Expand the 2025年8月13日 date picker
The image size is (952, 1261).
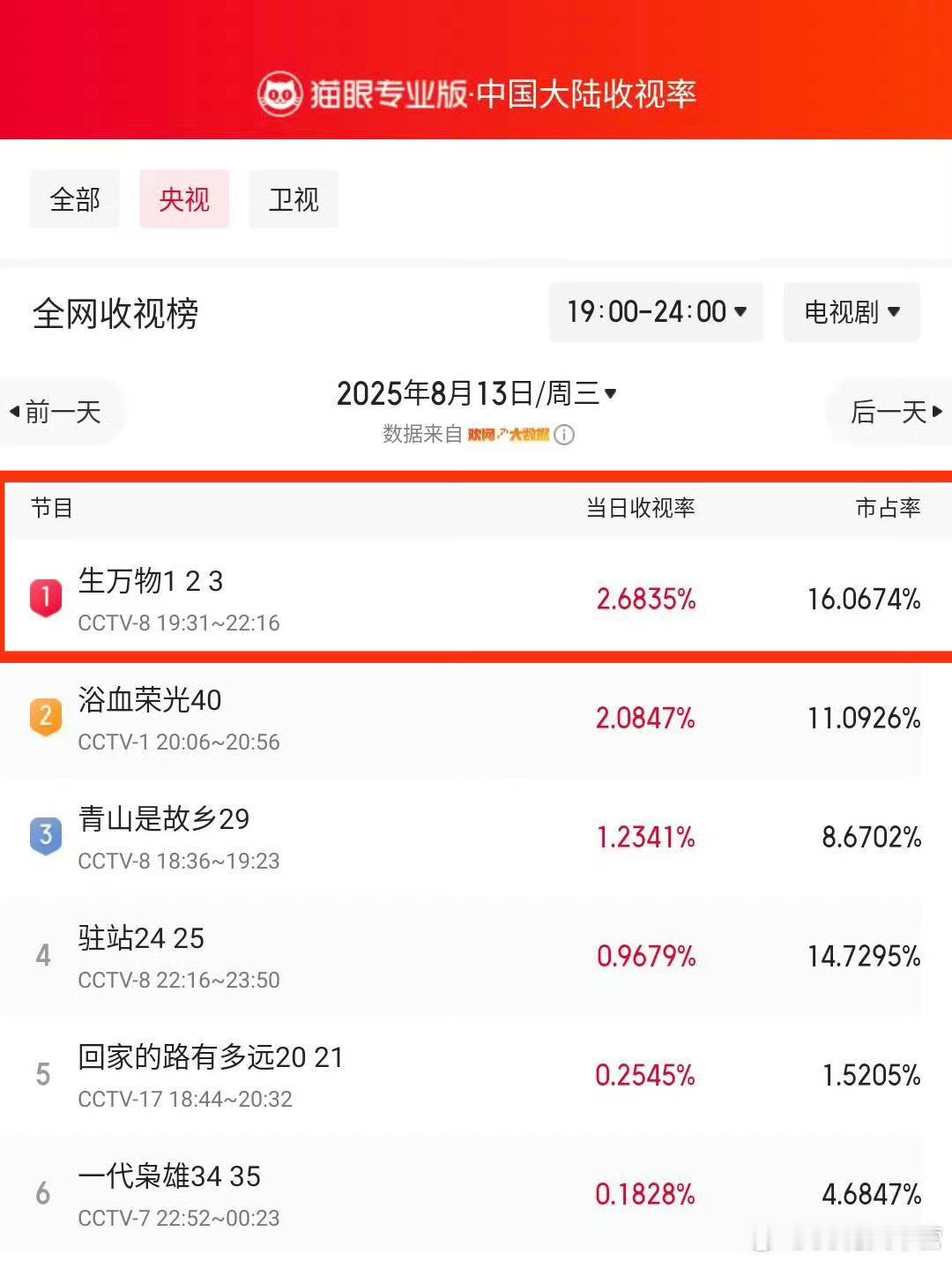coord(476,393)
